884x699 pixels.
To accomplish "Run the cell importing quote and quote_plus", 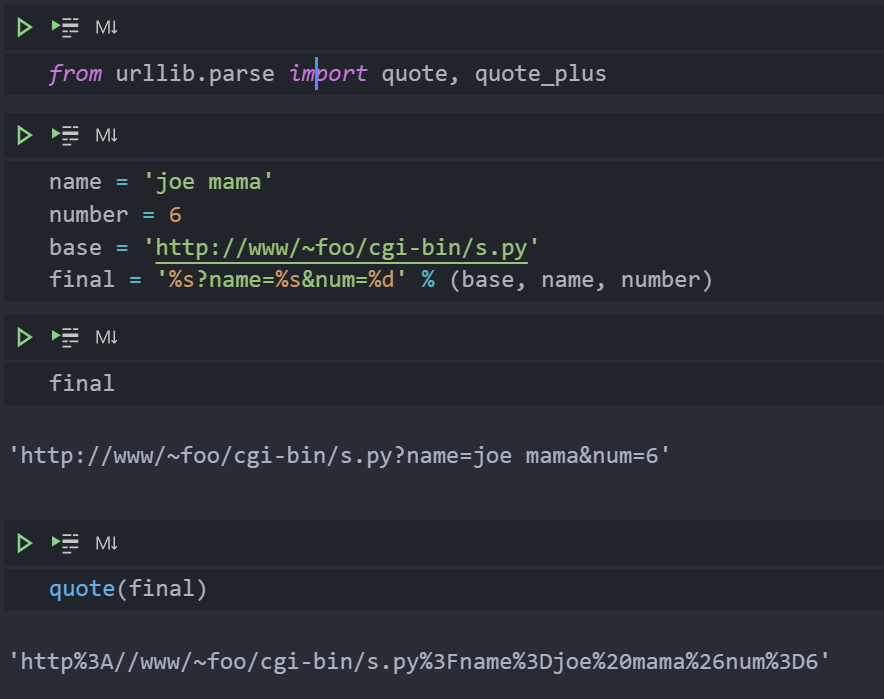I will click(24, 27).
